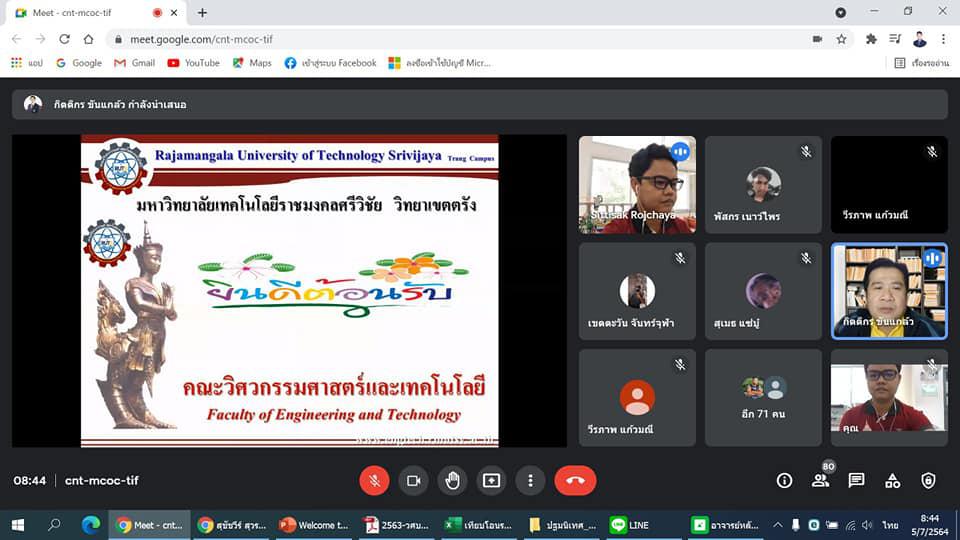
Task: Launch Microsoft Edge from the taskbar
Action: pos(91,525)
